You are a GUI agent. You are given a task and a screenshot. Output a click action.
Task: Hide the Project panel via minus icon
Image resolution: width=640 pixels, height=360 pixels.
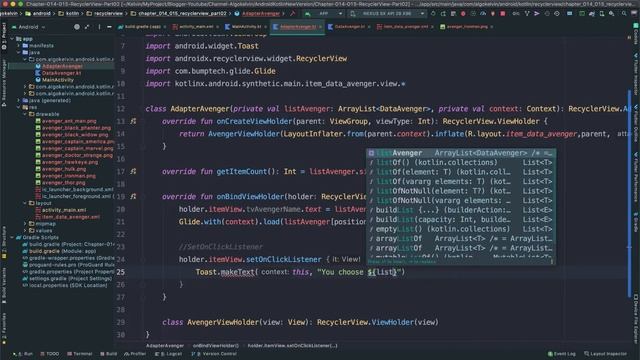tap(109, 27)
